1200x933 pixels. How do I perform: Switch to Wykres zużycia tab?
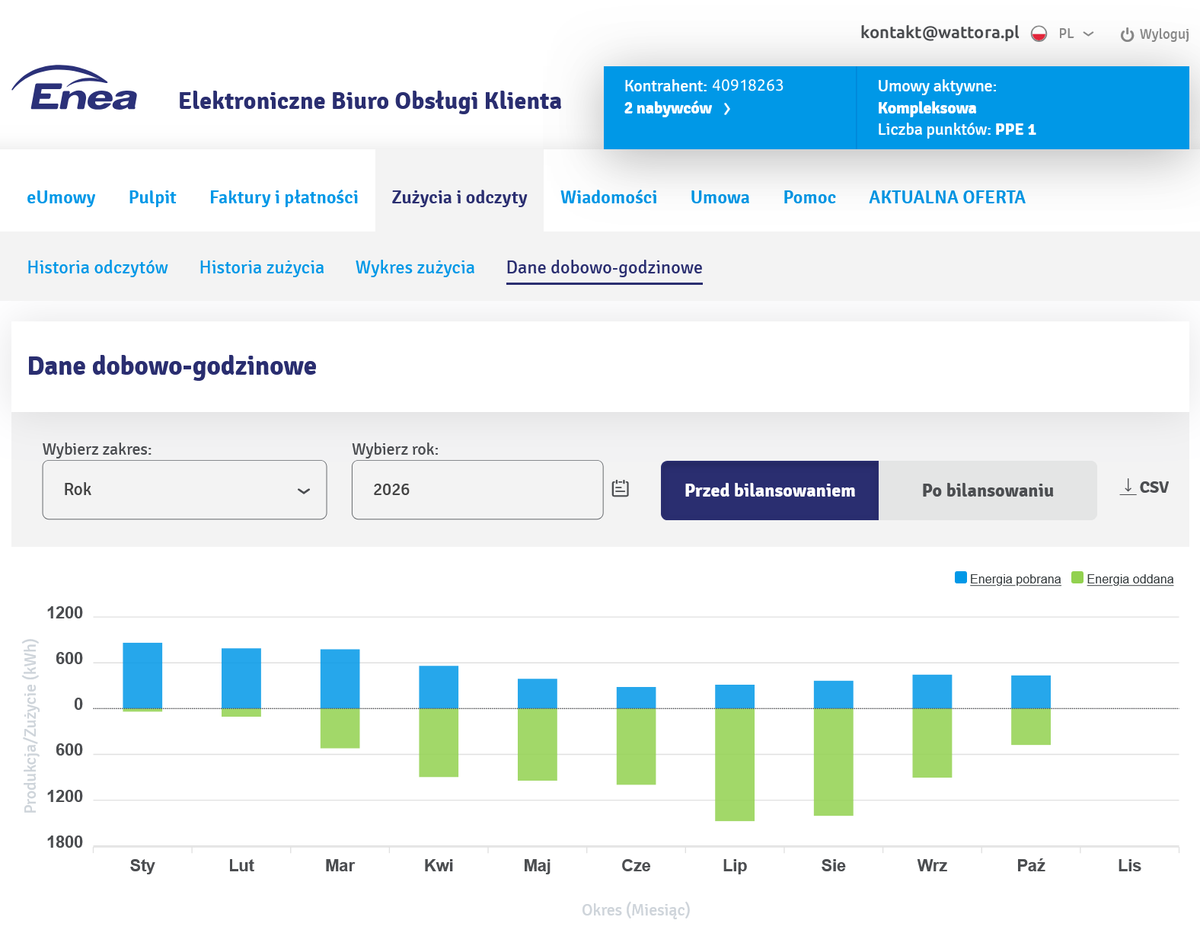[x=415, y=267]
